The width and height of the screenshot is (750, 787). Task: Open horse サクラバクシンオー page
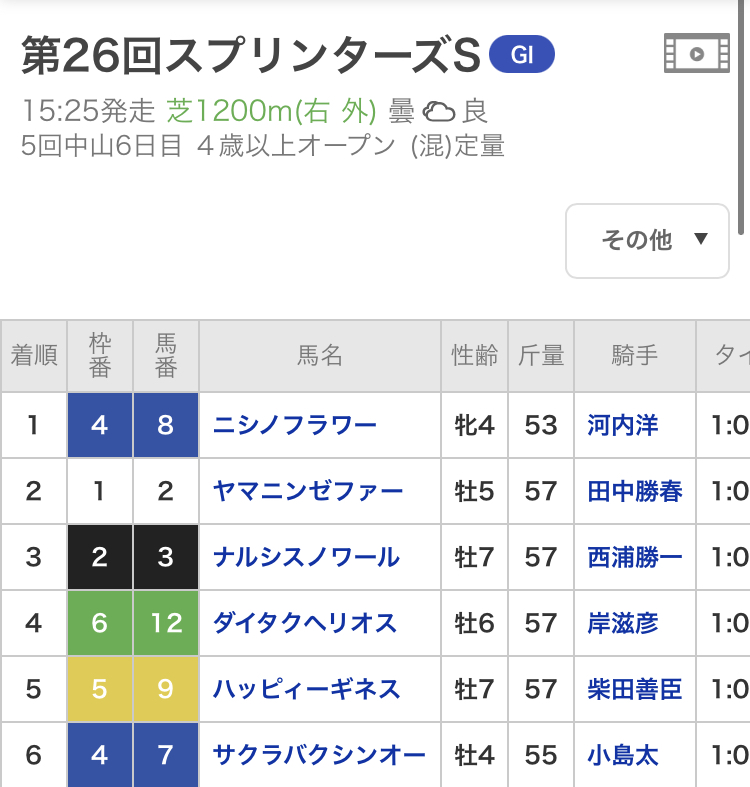point(319,755)
